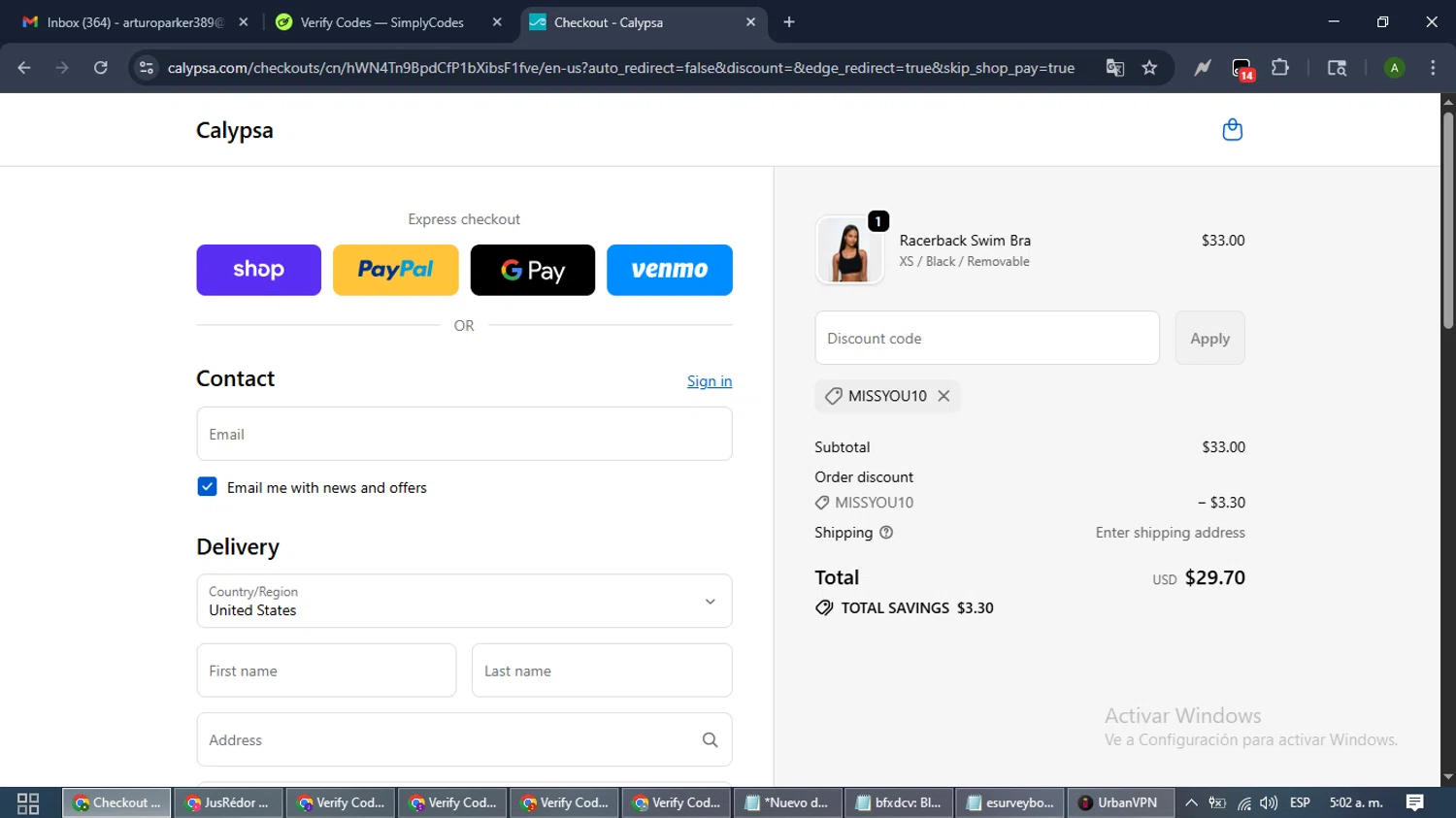Screen dimensions: 1456x818
Task: Click the Apply discount button
Action: coord(1209,339)
